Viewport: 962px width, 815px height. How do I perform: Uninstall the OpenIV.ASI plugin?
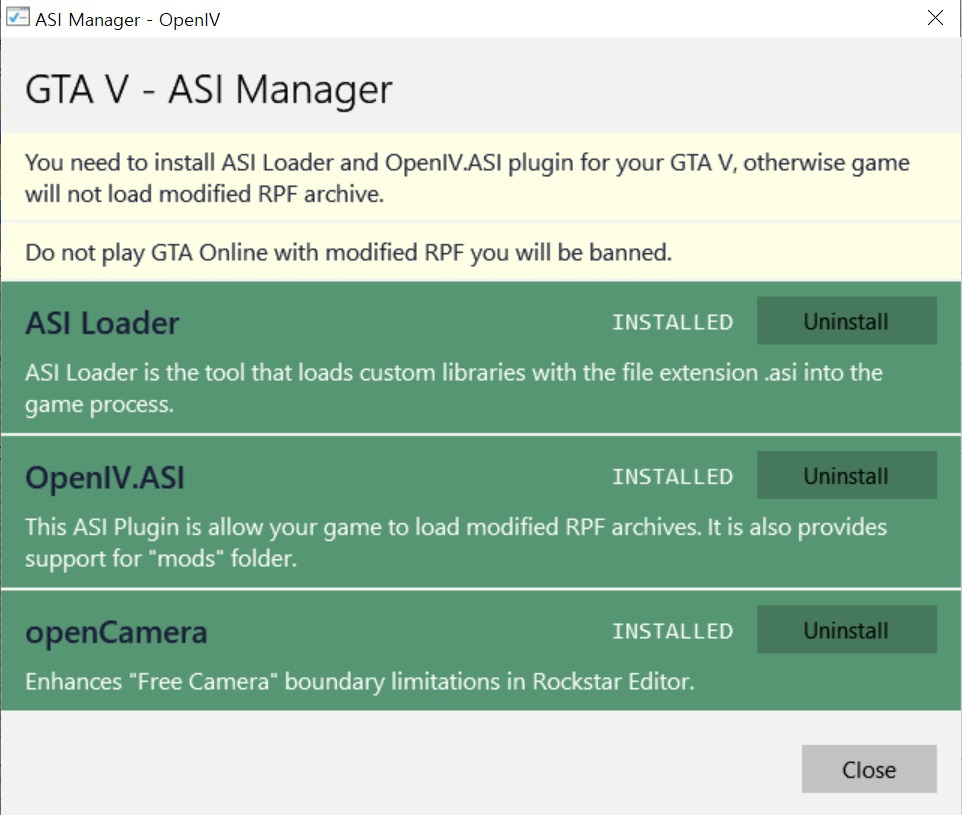click(x=846, y=475)
